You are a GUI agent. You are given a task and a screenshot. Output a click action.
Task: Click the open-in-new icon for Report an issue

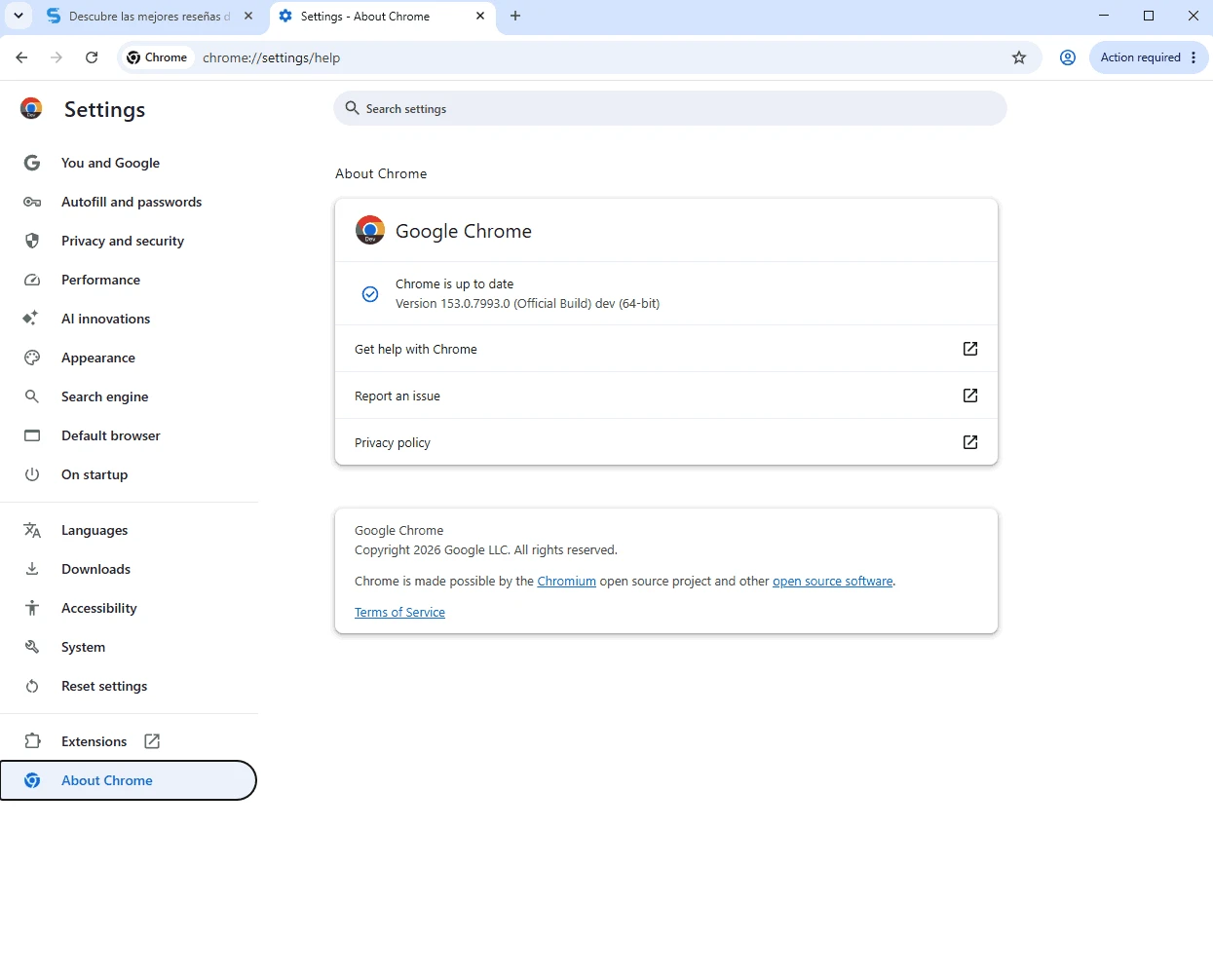click(970, 396)
